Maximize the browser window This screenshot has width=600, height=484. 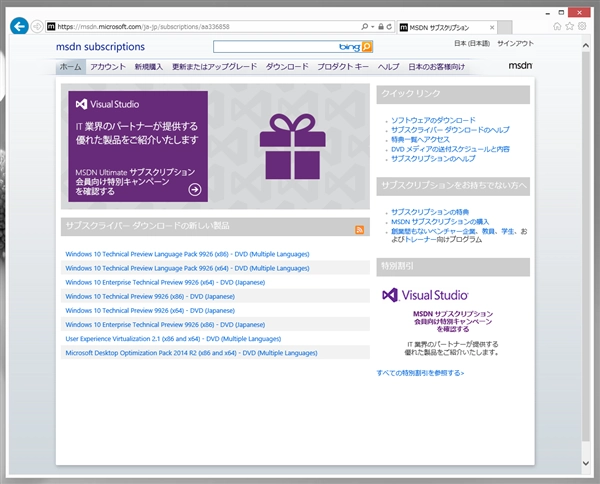tap(561, 13)
